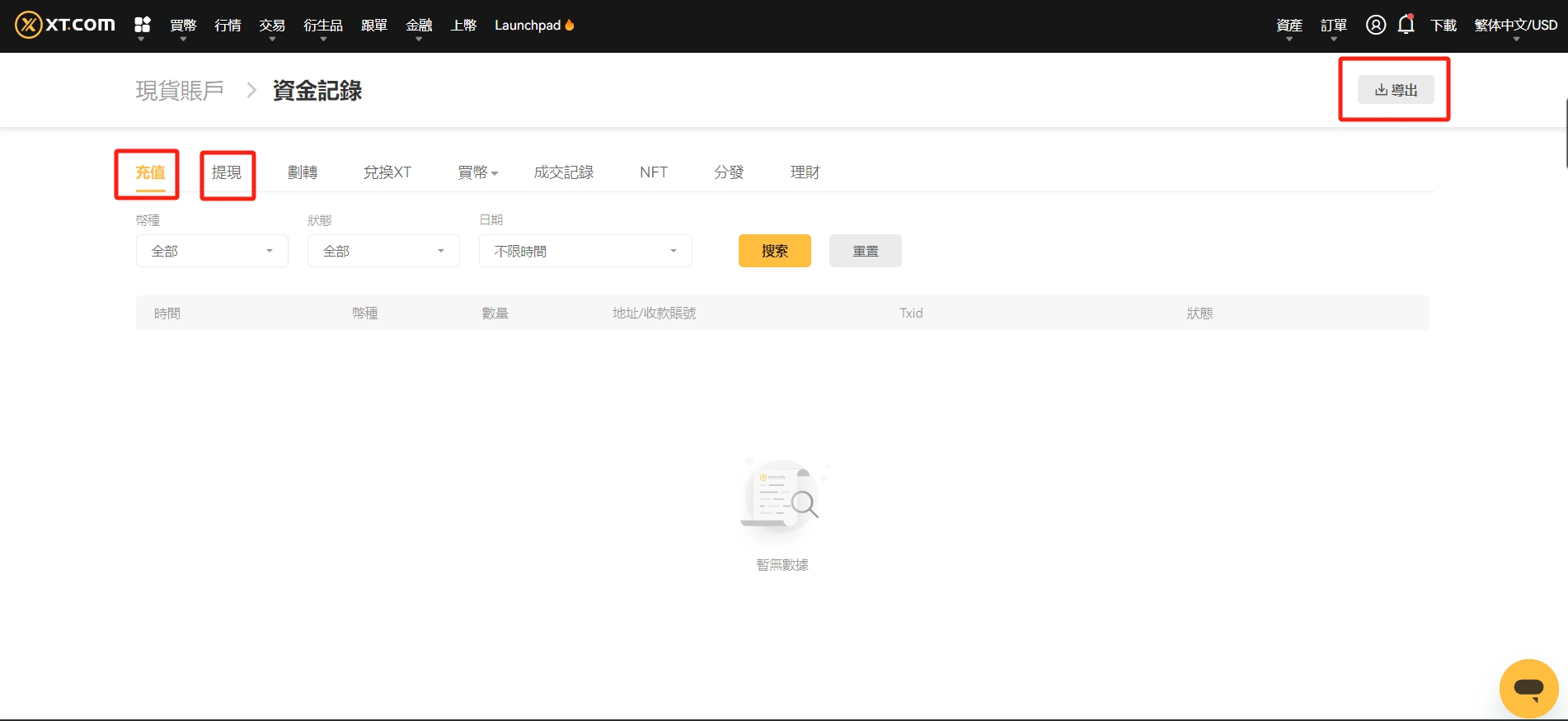The height and width of the screenshot is (721, 1568).
Task: Open the orange chat support bubble
Action: tap(1529, 688)
